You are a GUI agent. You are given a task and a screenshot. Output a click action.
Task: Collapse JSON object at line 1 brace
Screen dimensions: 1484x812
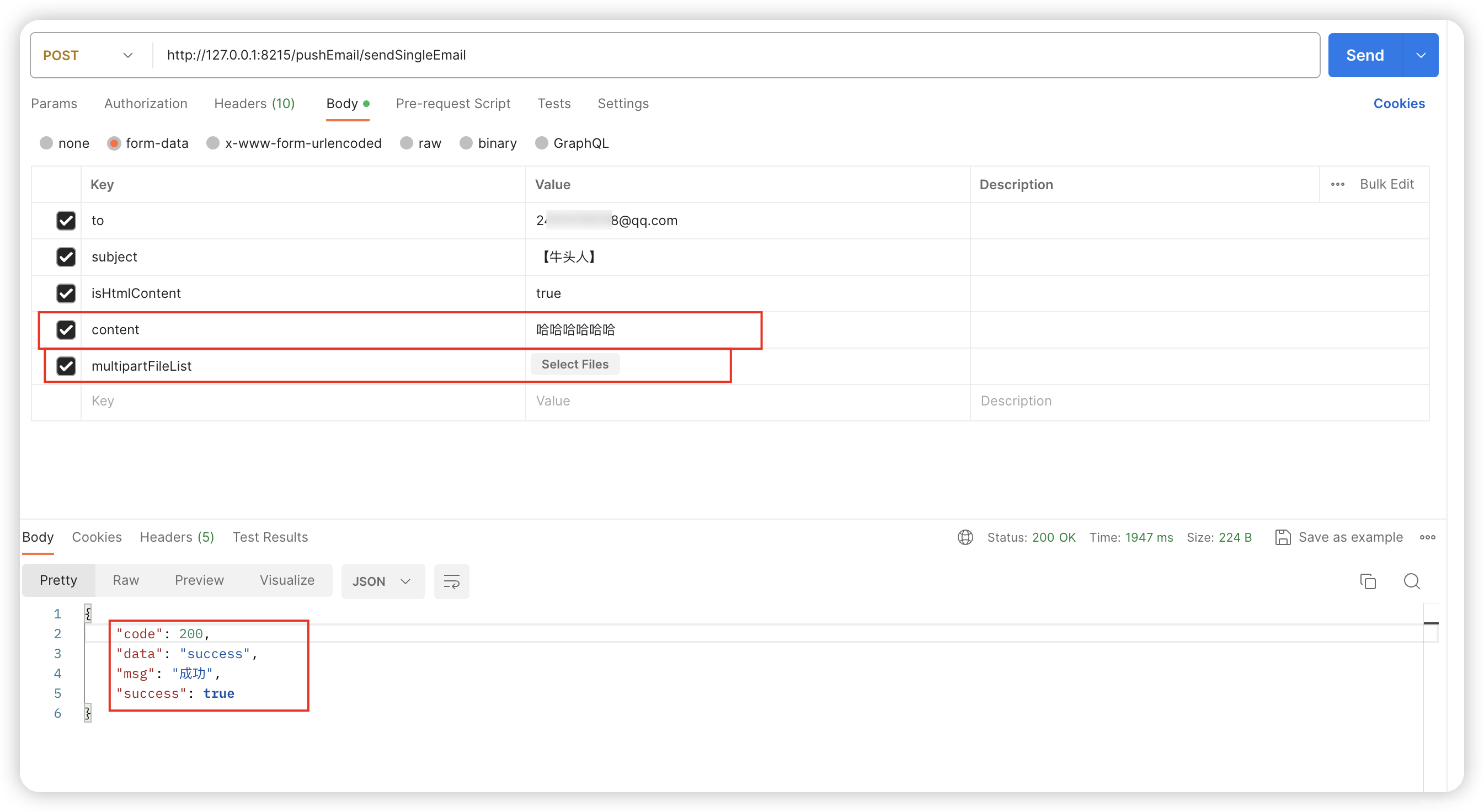click(88, 614)
